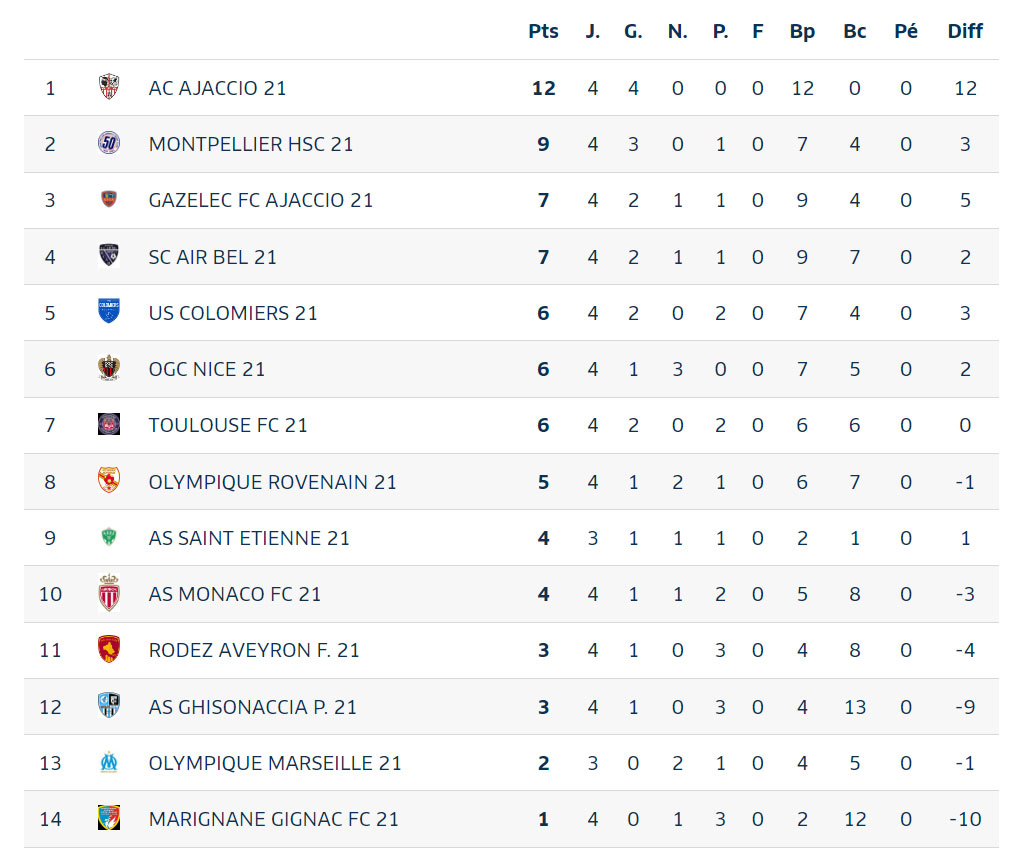Click the Bc column header
Image resolution: width=1019 pixels, height=862 pixels.
pyautogui.click(x=855, y=31)
